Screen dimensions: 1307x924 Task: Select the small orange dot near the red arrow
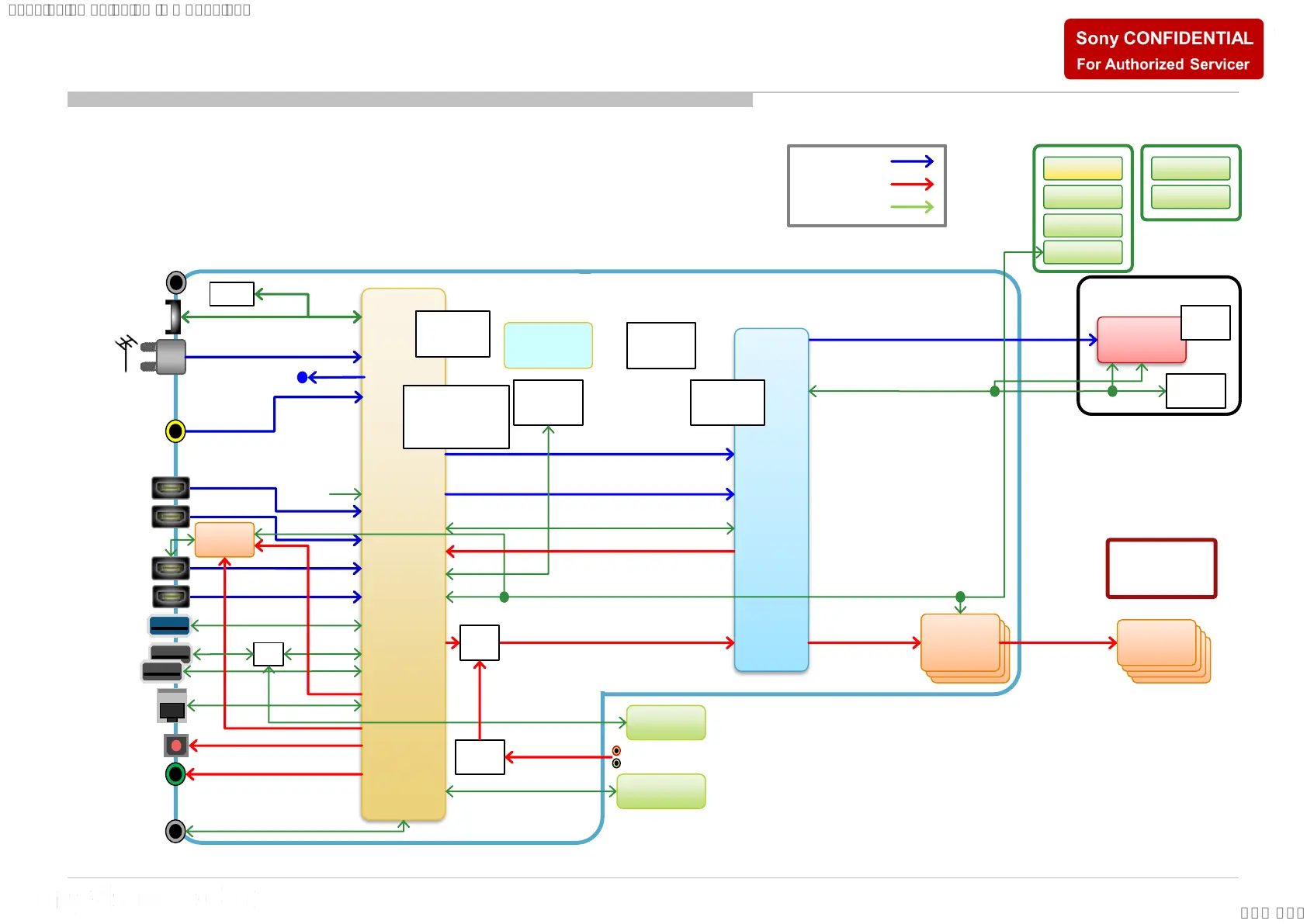(616, 751)
